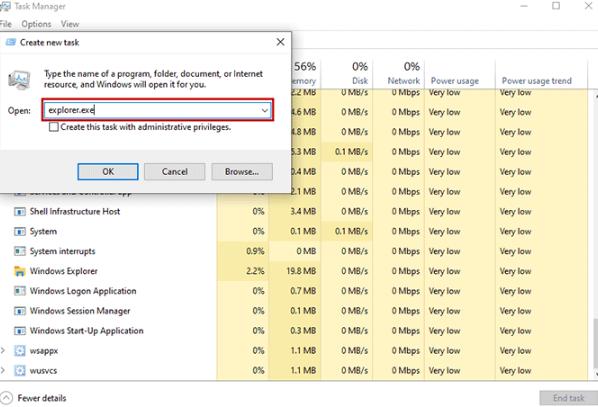Click the 0.7 MB memory value

[303, 291]
